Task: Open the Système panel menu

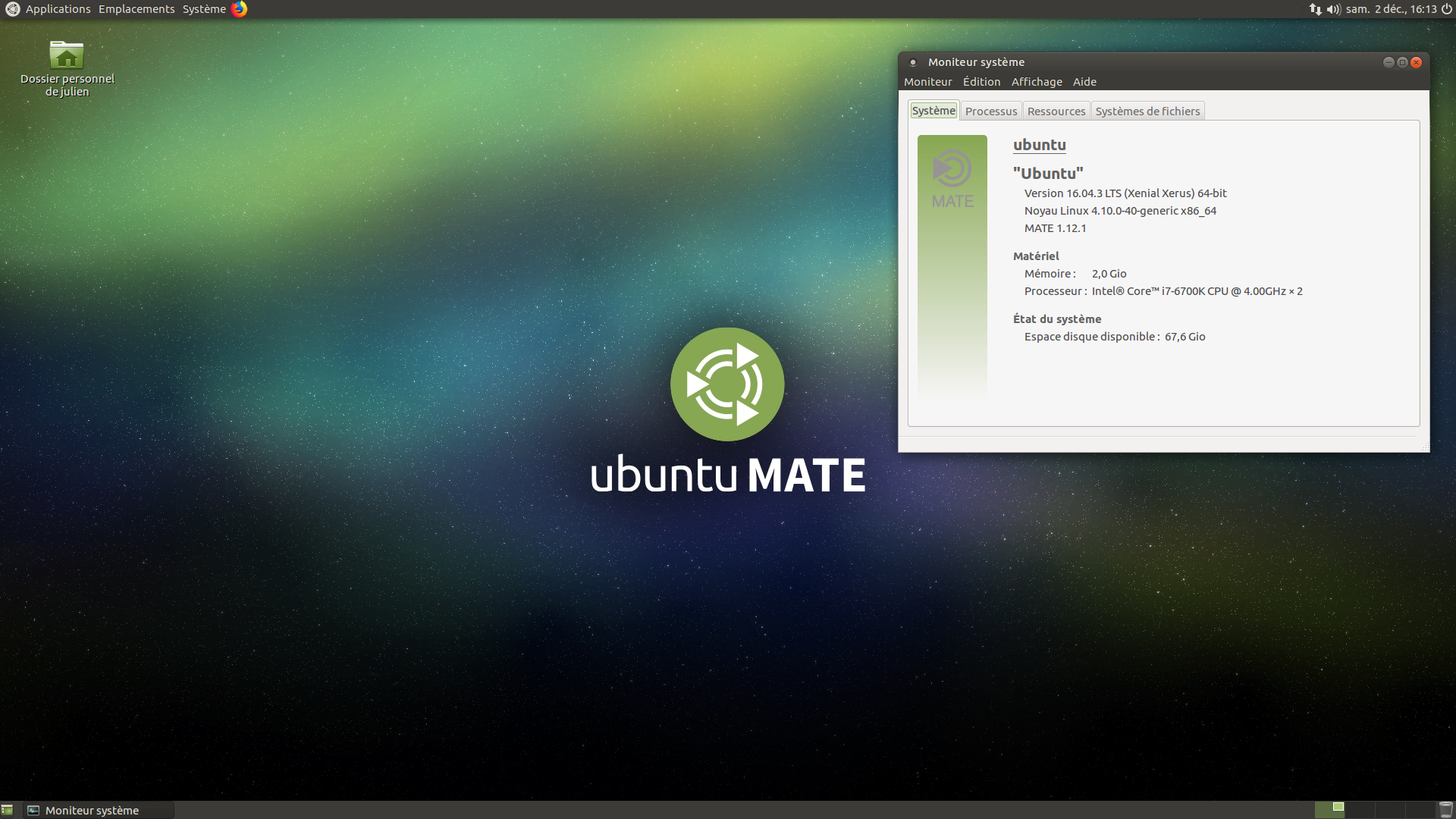Action: pos(204,9)
